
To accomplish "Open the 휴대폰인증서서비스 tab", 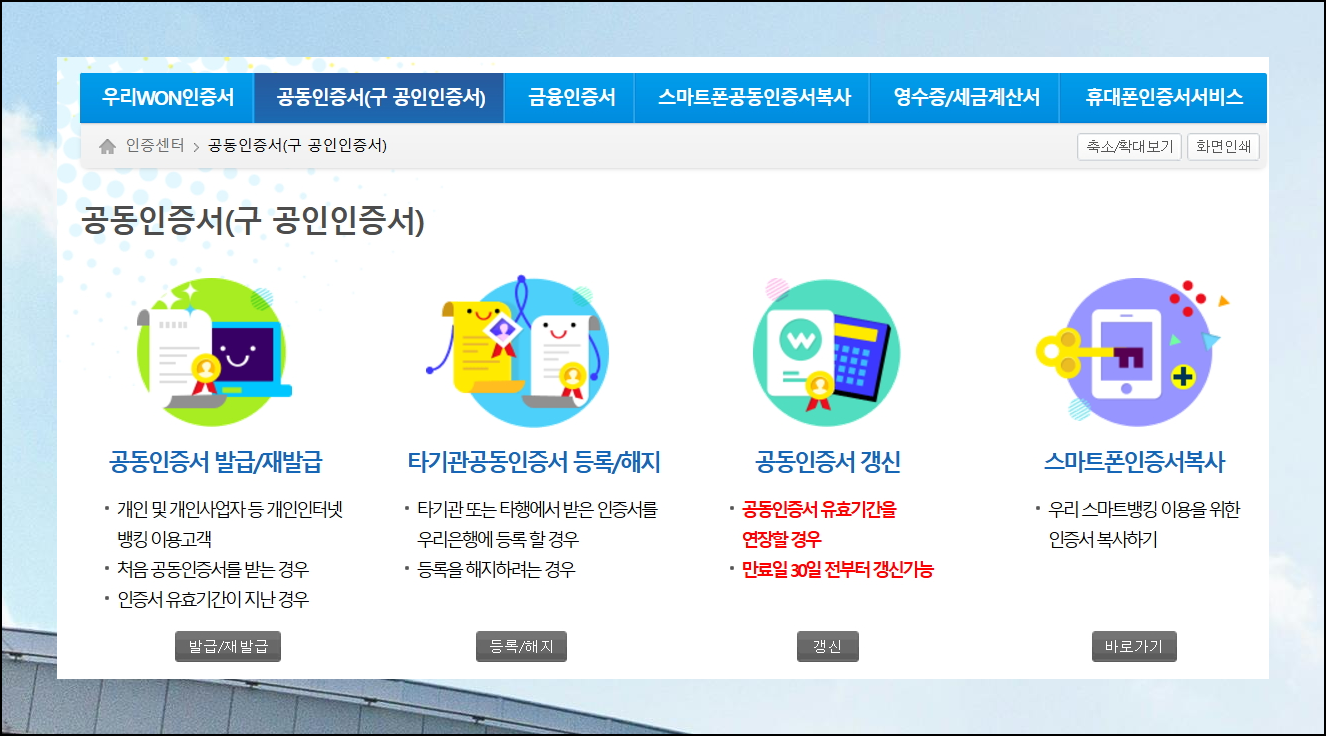I will [1163, 98].
